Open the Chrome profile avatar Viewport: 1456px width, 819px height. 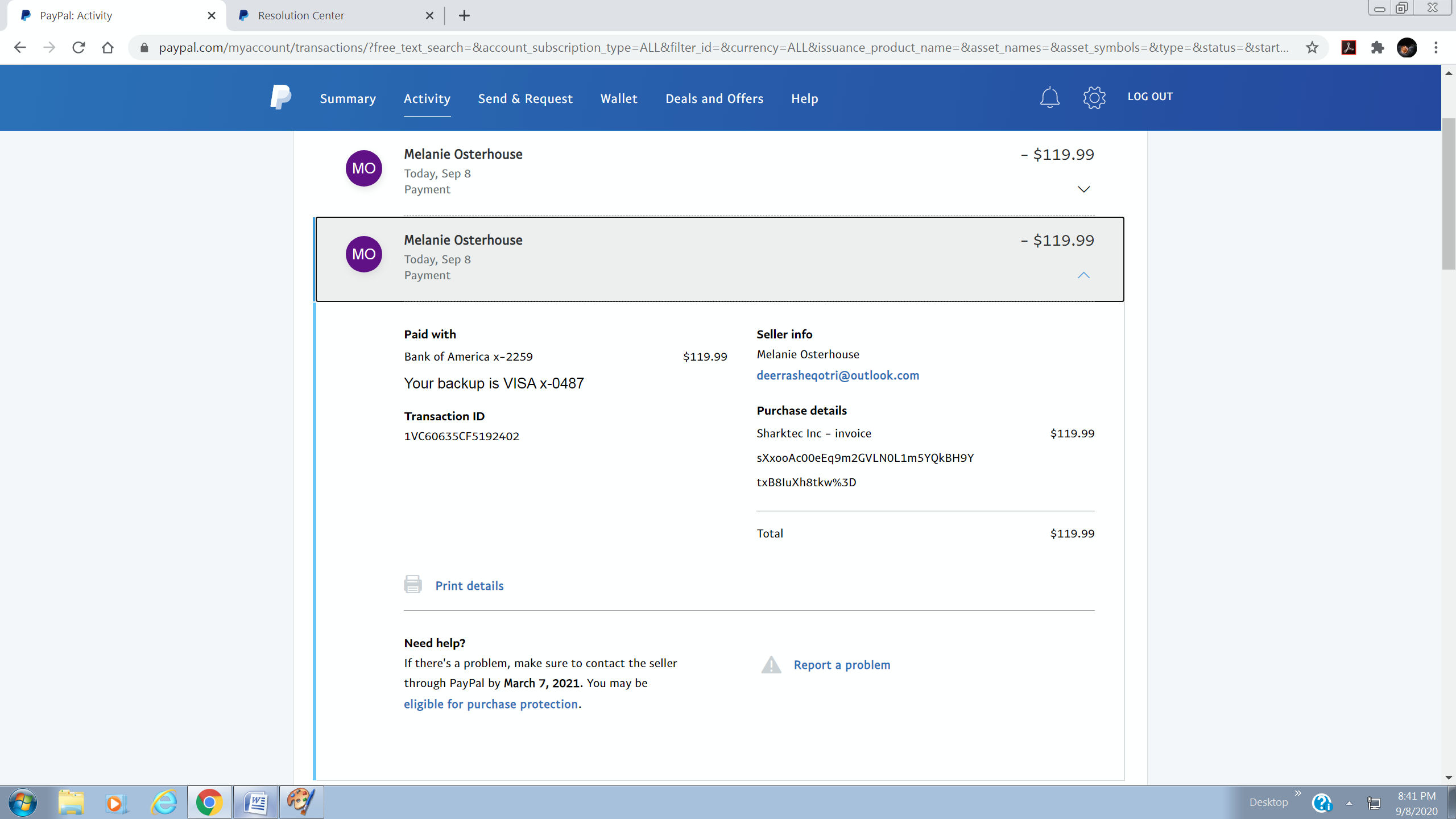(1407, 48)
